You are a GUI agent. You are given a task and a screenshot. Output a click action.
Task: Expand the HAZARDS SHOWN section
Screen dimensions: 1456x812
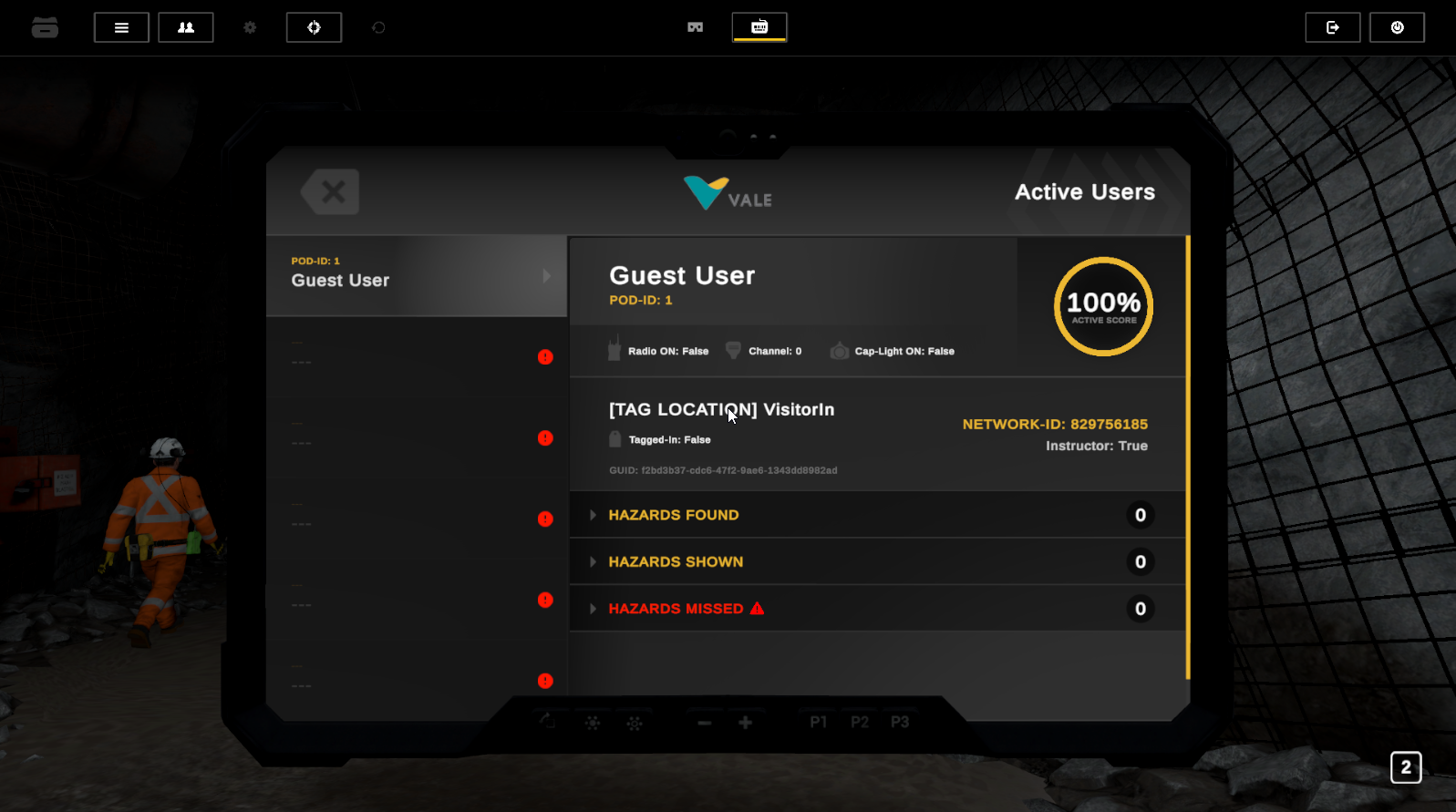coord(675,562)
